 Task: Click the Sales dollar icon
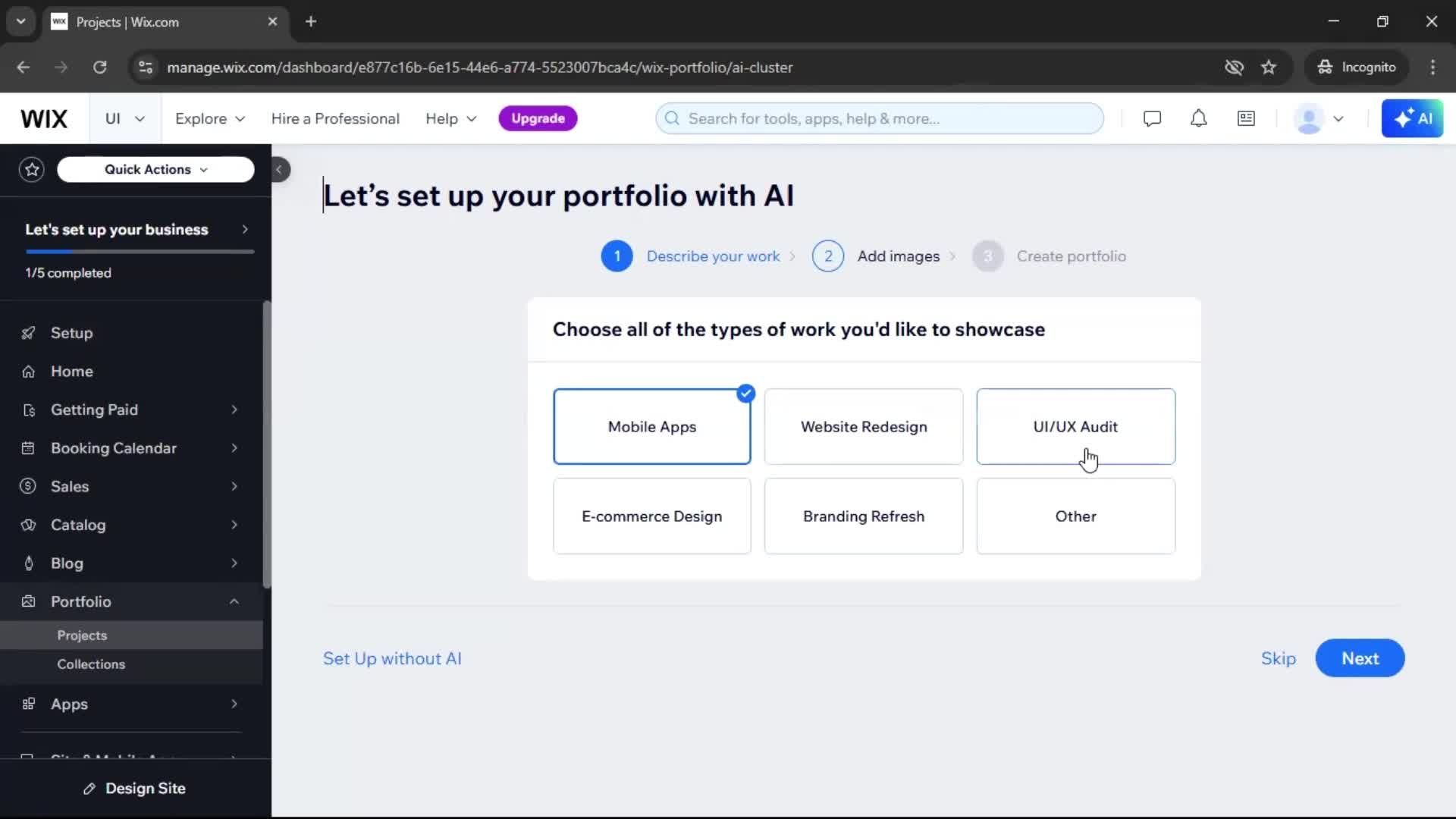[x=28, y=486]
